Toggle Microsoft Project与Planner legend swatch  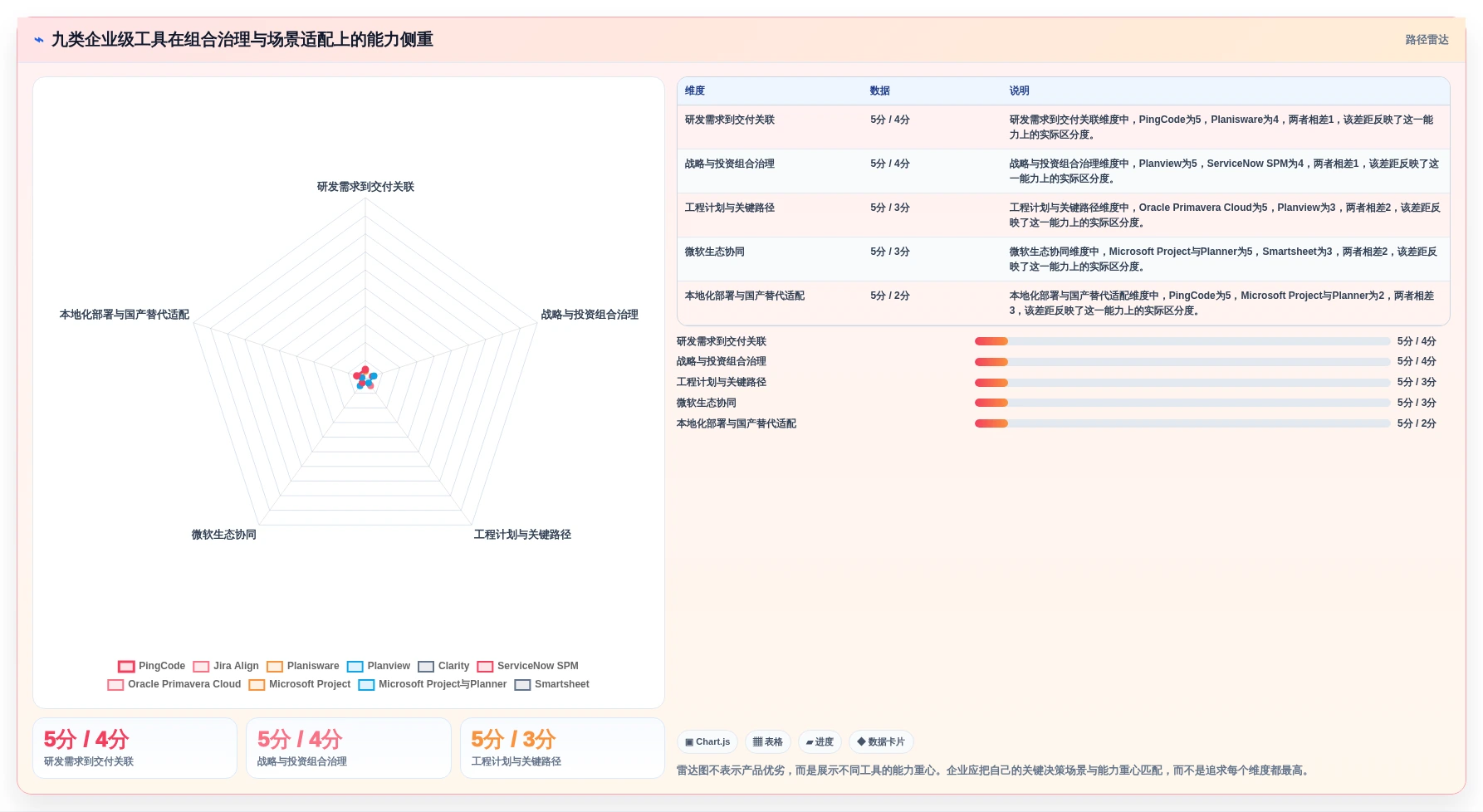pyautogui.click(x=366, y=685)
